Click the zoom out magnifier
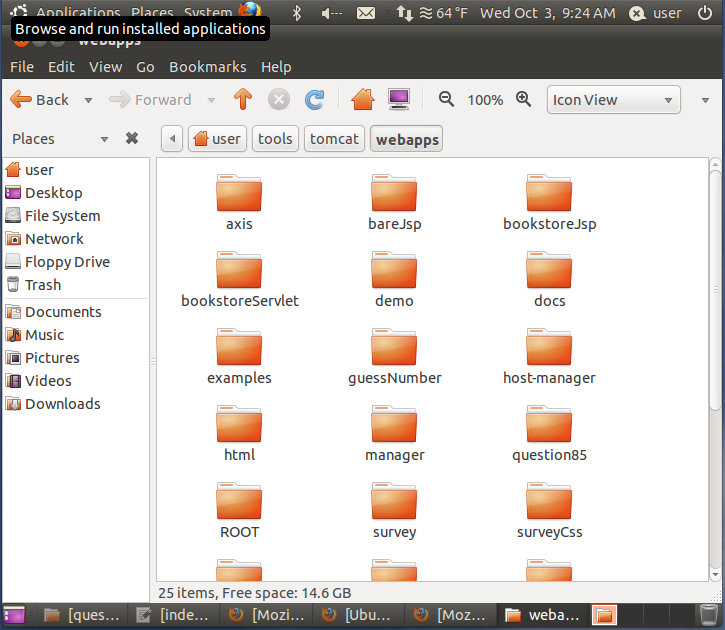Screen dimensions: 725x630 446,99
